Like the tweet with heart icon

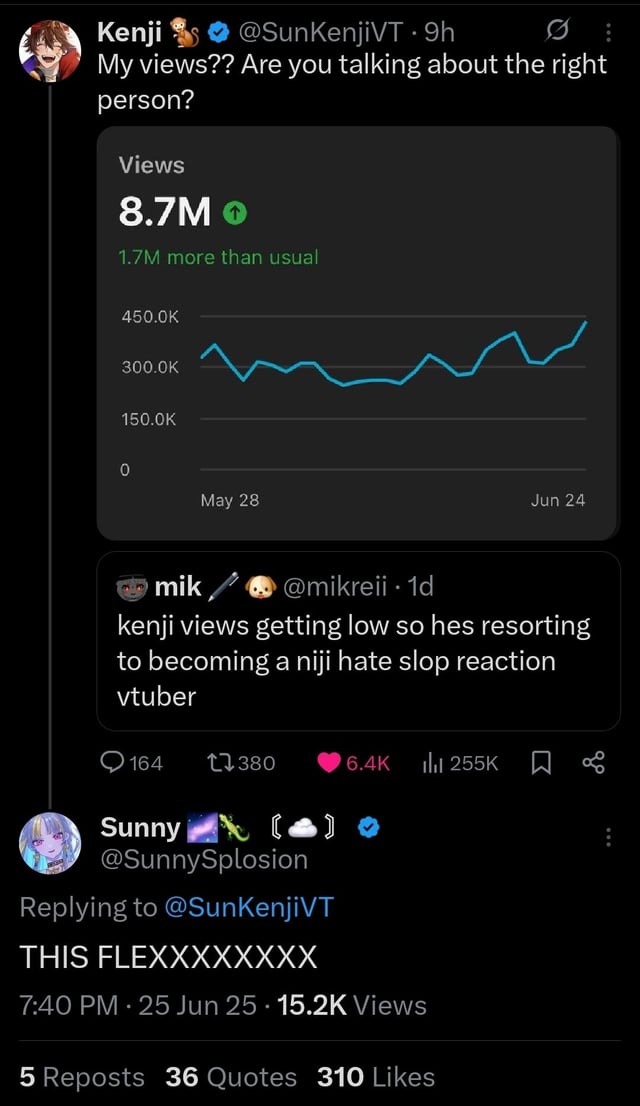tap(328, 763)
